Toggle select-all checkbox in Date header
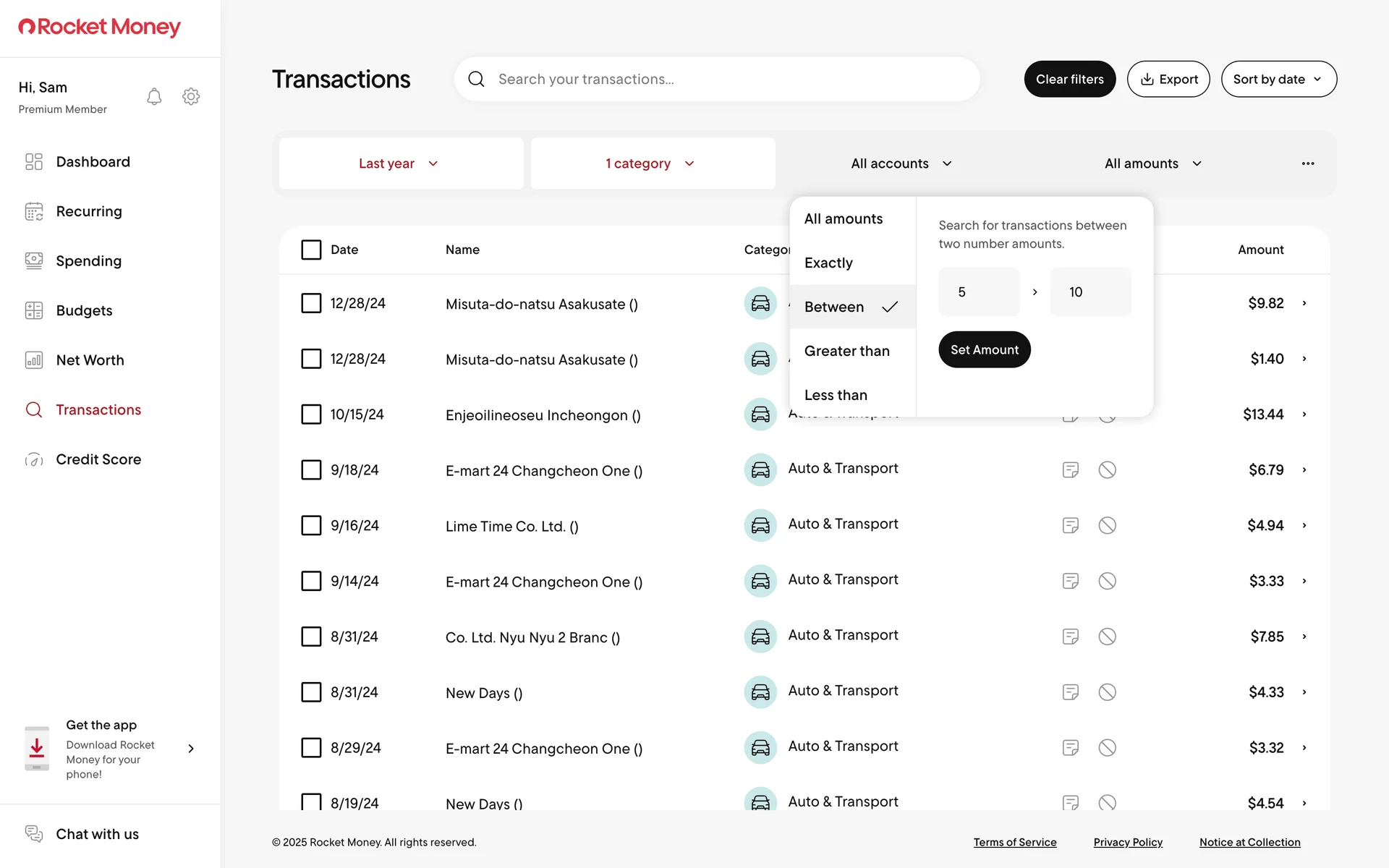Viewport: 1389px width, 868px height. click(311, 250)
